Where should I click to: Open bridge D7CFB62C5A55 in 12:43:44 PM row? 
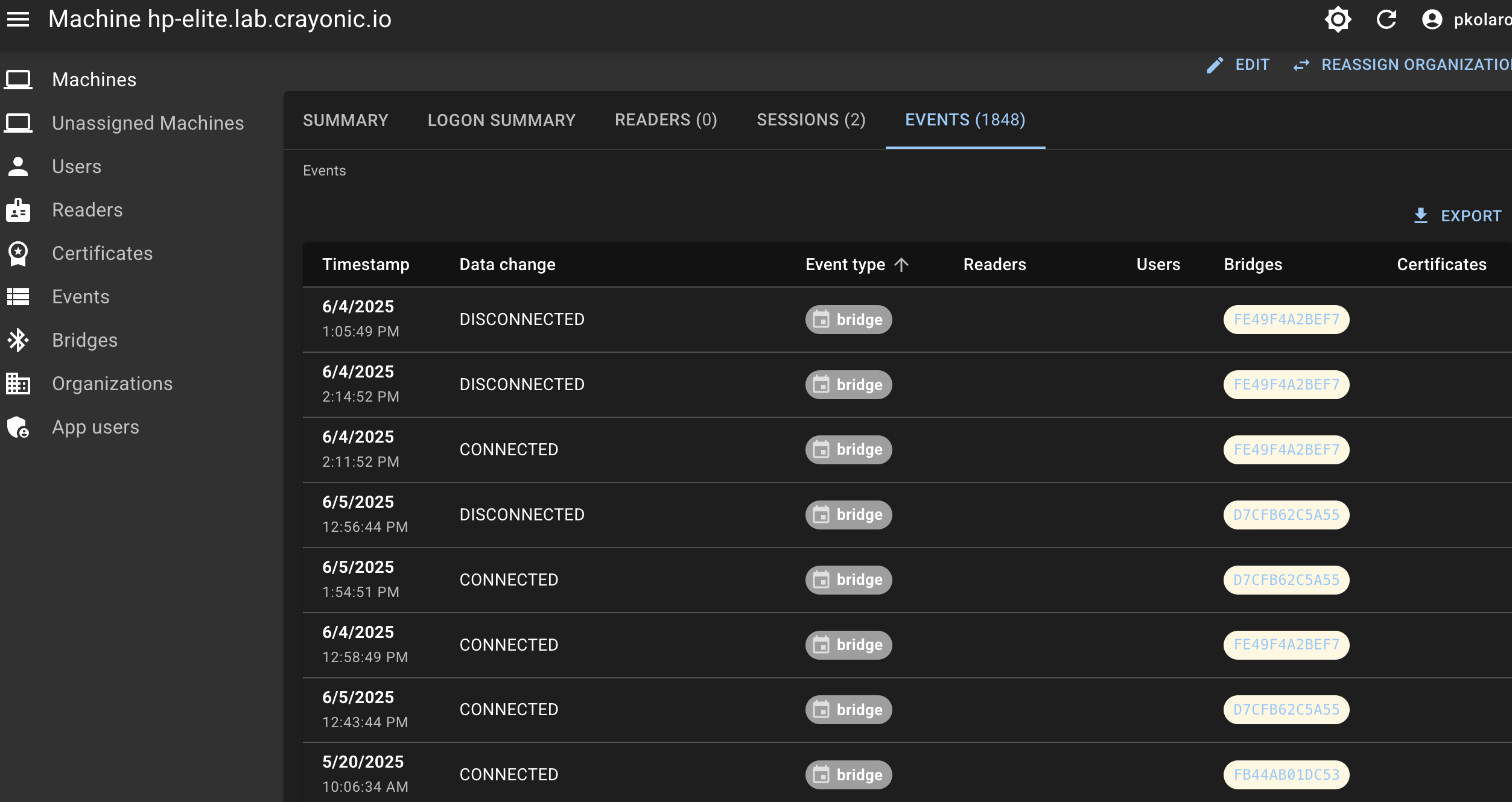click(x=1286, y=710)
